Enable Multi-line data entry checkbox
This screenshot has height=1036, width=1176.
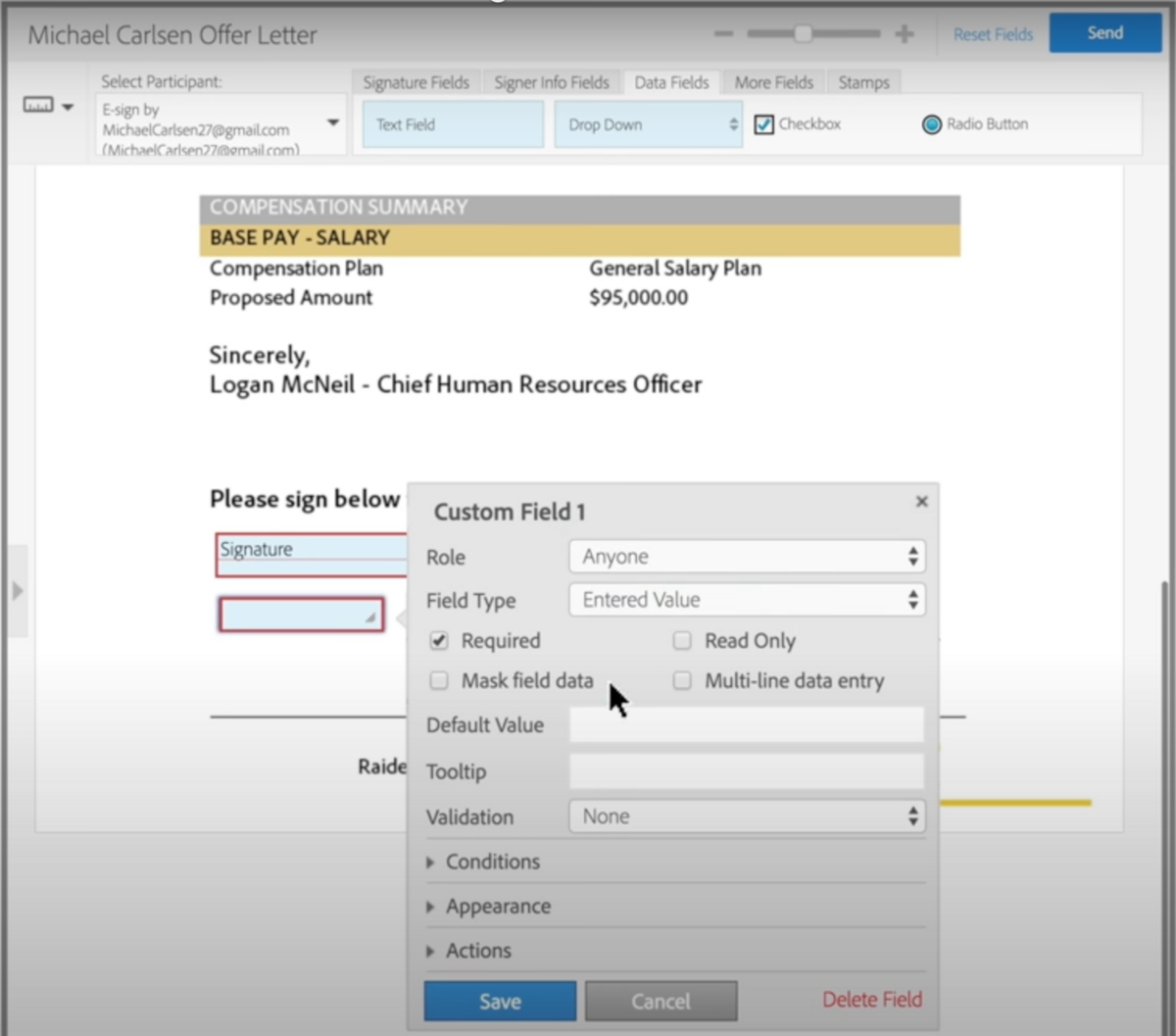[x=682, y=680]
